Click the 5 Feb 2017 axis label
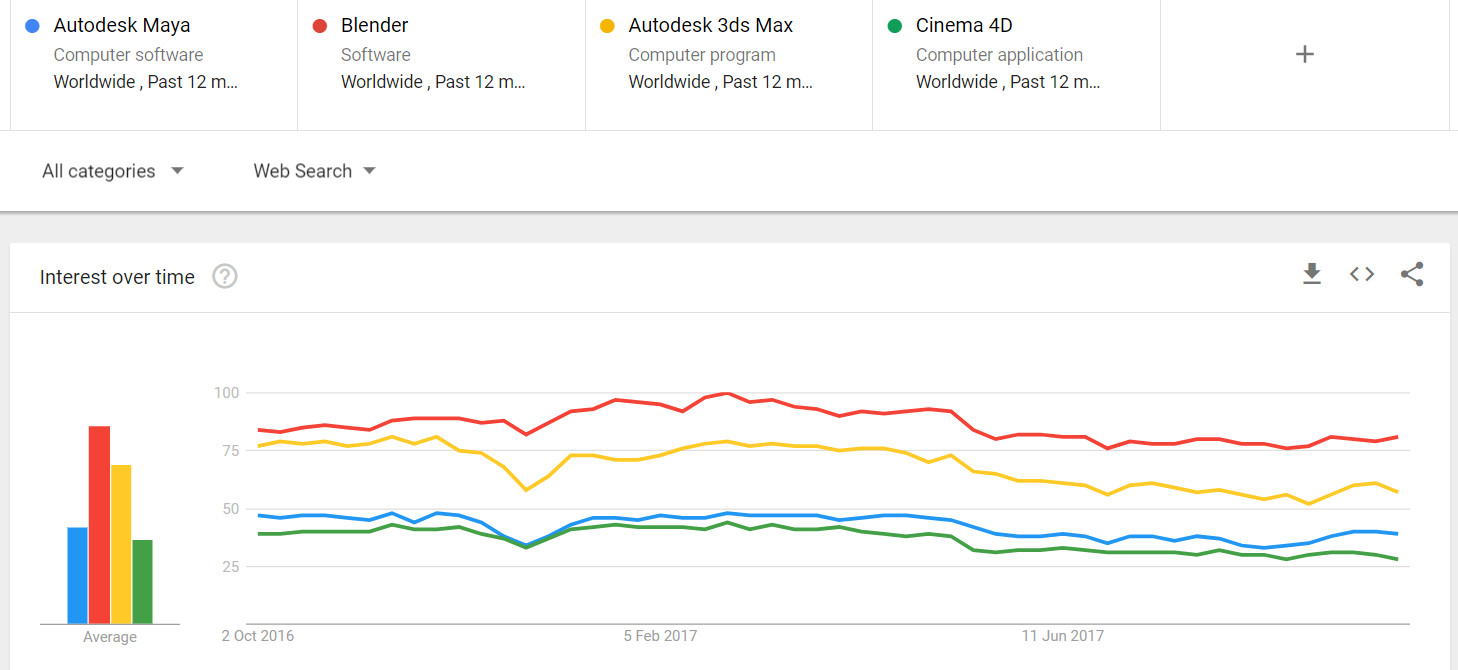The width and height of the screenshot is (1458, 670). point(660,636)
